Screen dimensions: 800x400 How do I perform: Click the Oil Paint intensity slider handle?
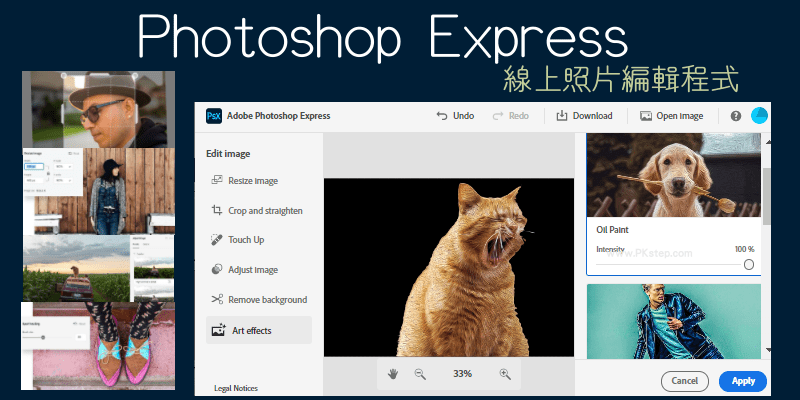tap(748, 264)
